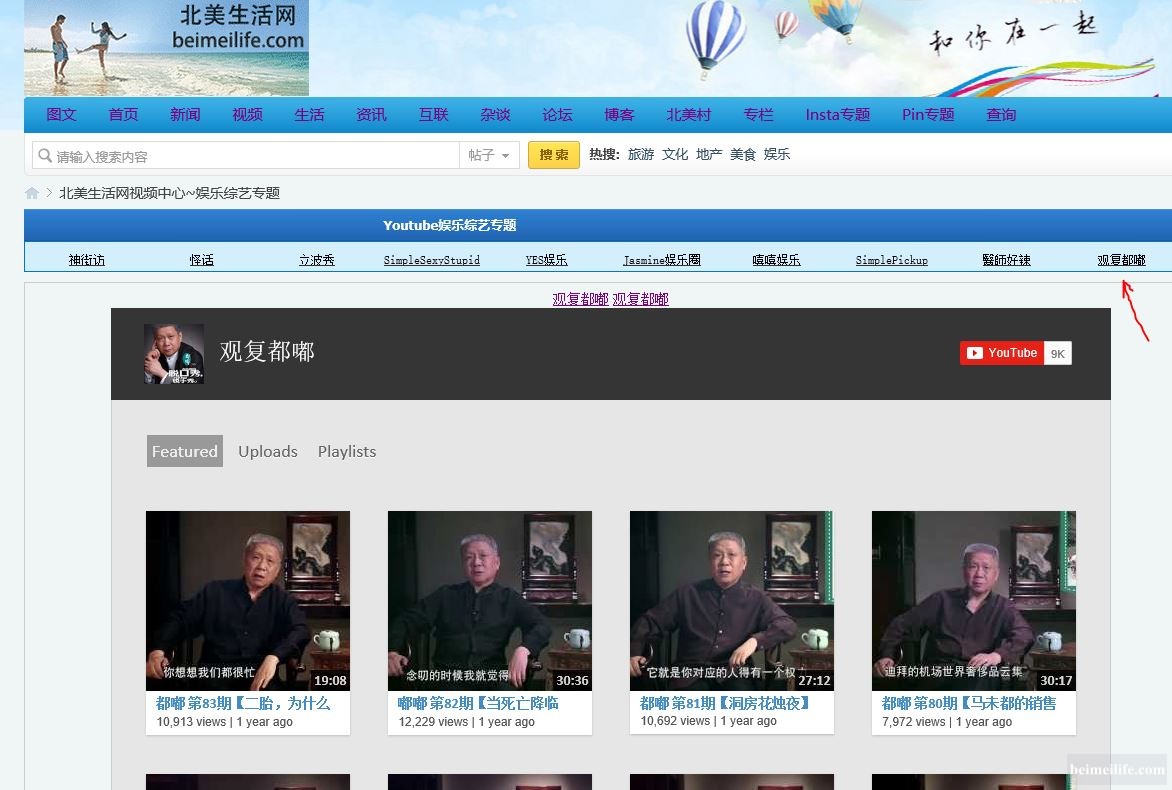Open the Jasmine娱乐圈 category link

(x=662, y=260)
